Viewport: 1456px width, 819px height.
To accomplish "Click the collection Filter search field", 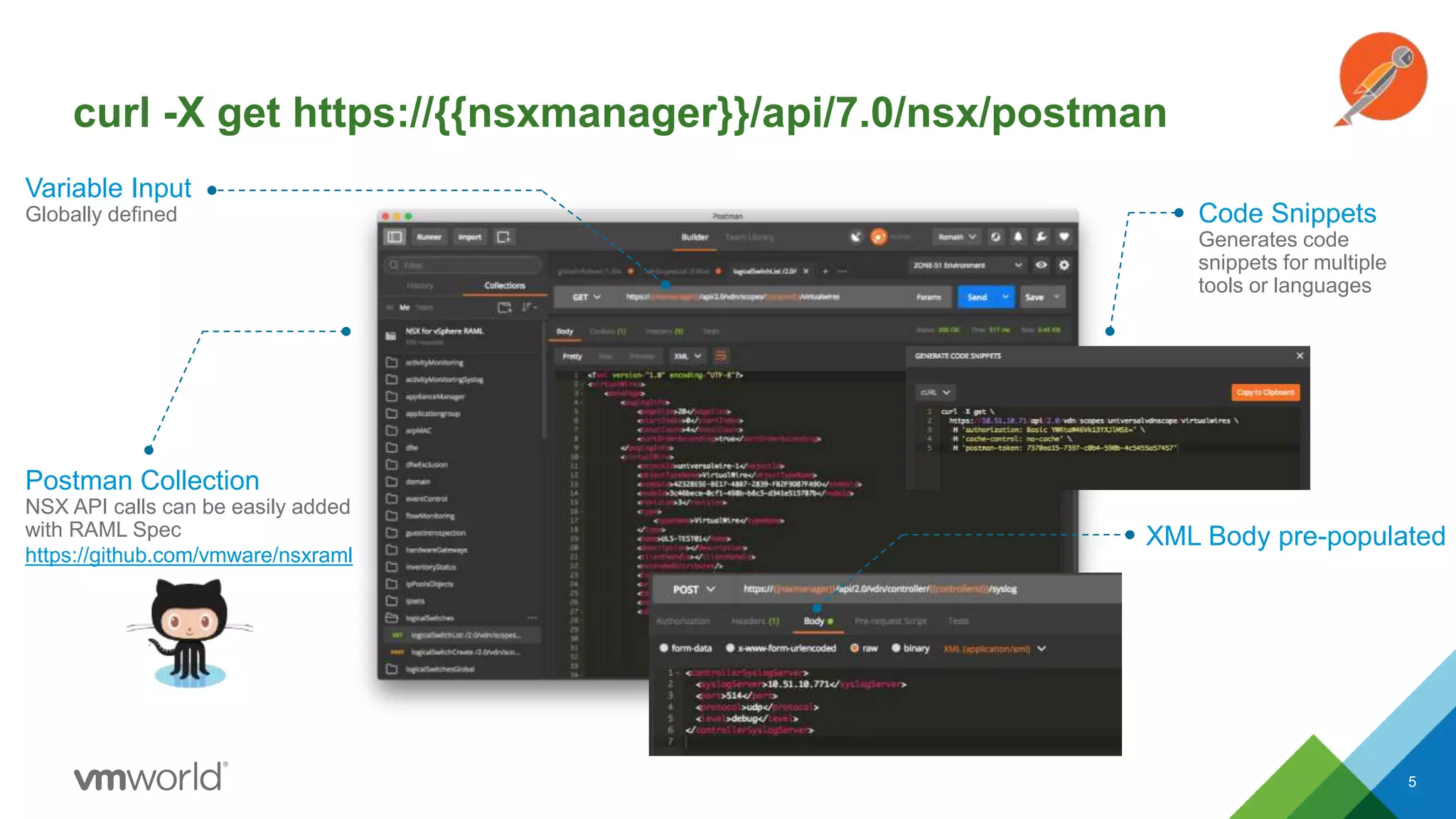I will 464,265.
